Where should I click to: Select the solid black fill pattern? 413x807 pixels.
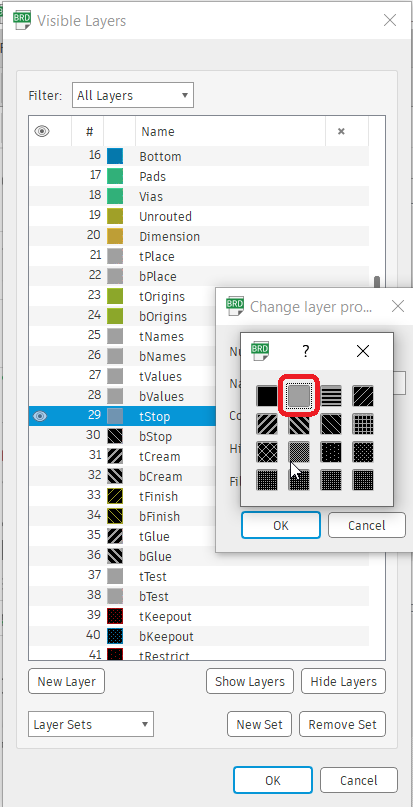click(x=267, y=396)
